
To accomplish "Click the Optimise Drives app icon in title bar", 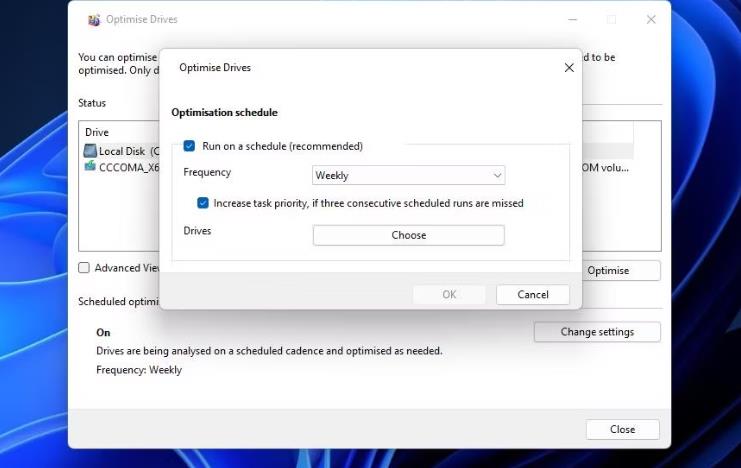I will pos(94,20).
